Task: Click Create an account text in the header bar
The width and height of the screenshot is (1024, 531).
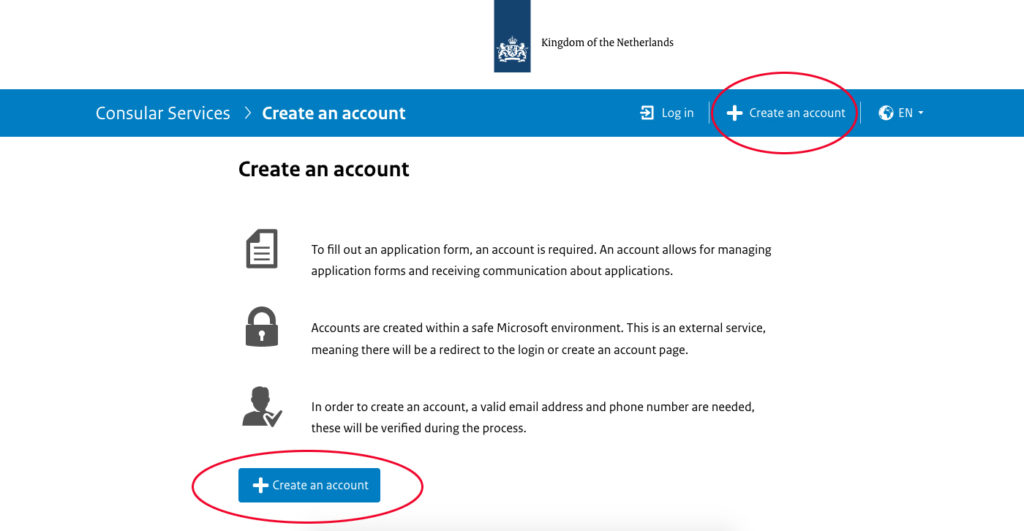Action: [x=797, y=113]
